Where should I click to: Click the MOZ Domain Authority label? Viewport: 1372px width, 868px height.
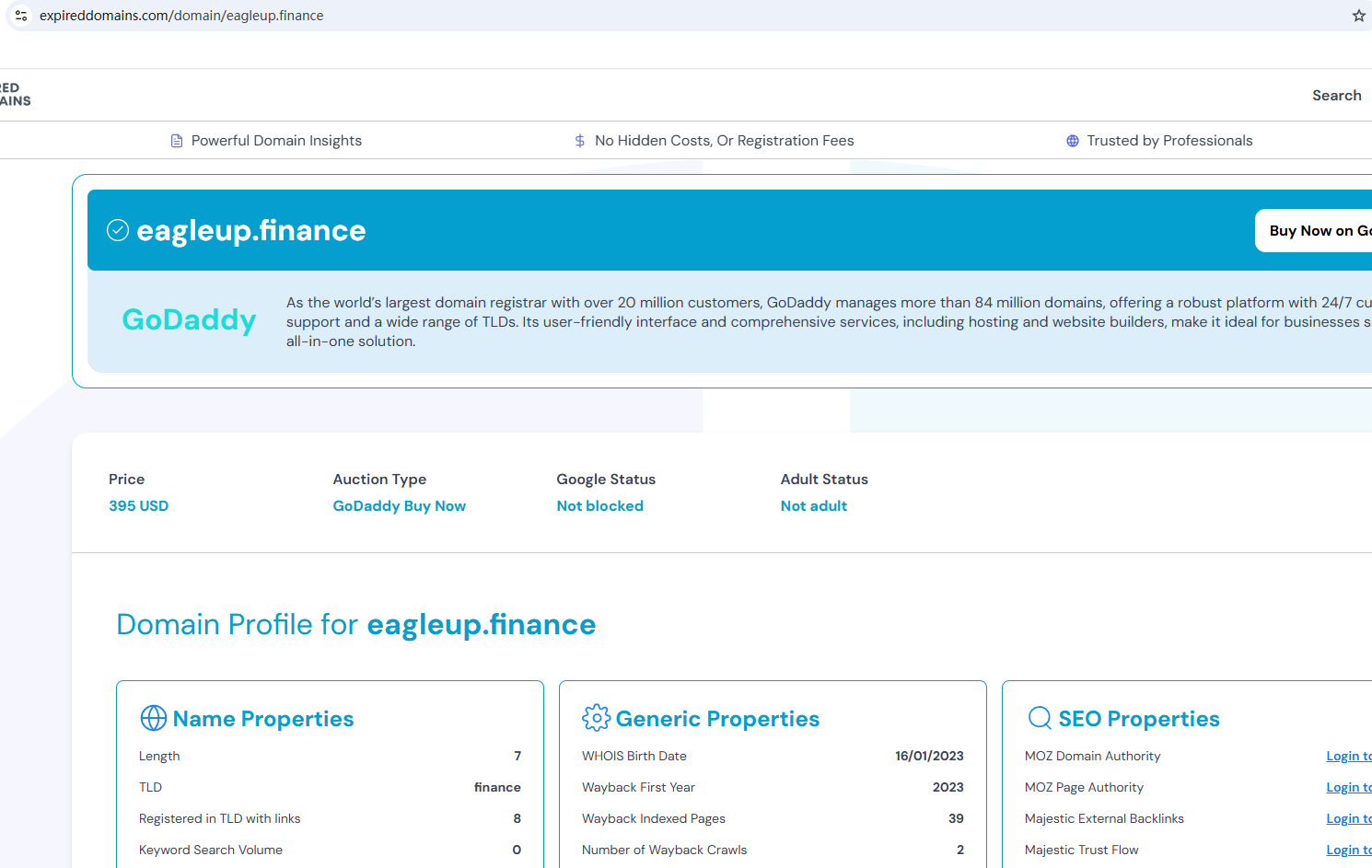(1093, 757)
